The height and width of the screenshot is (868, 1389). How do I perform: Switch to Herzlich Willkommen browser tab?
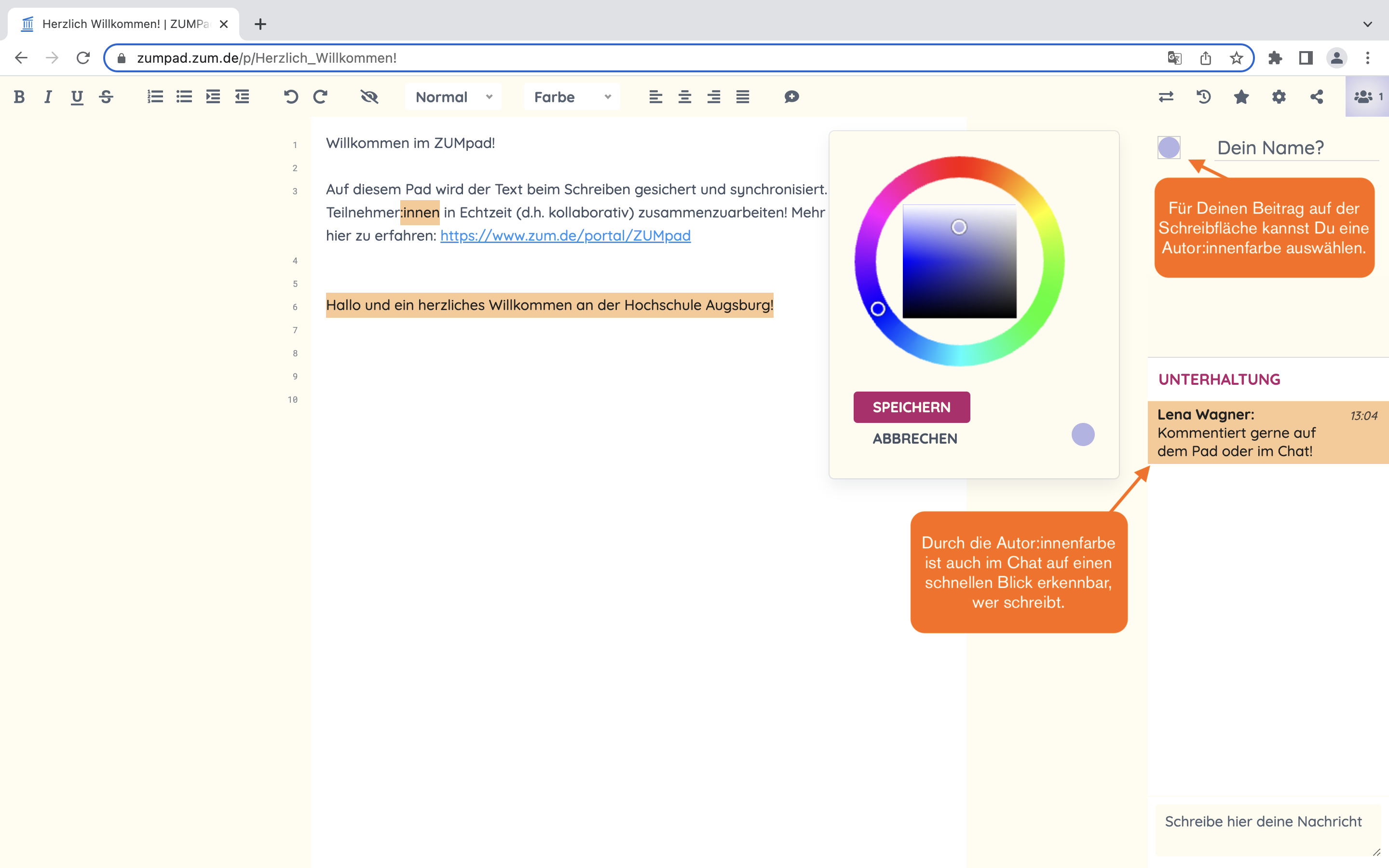[123, 24]
